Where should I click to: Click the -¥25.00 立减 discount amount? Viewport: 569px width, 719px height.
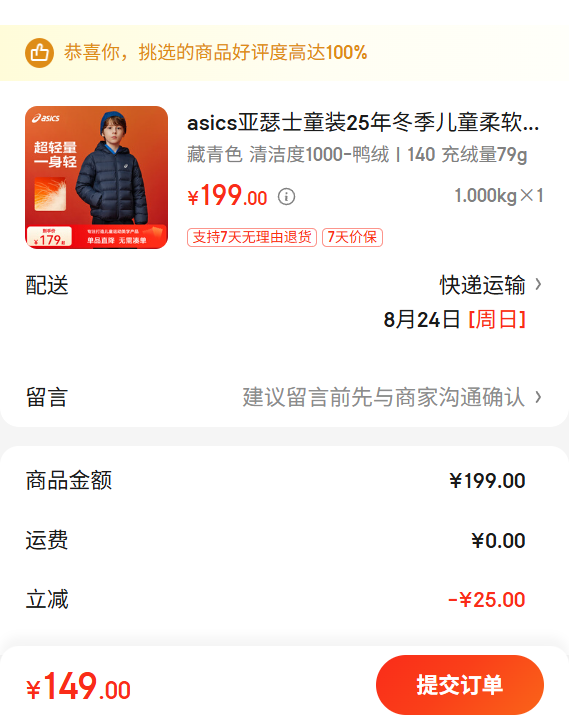click(486, 600)
